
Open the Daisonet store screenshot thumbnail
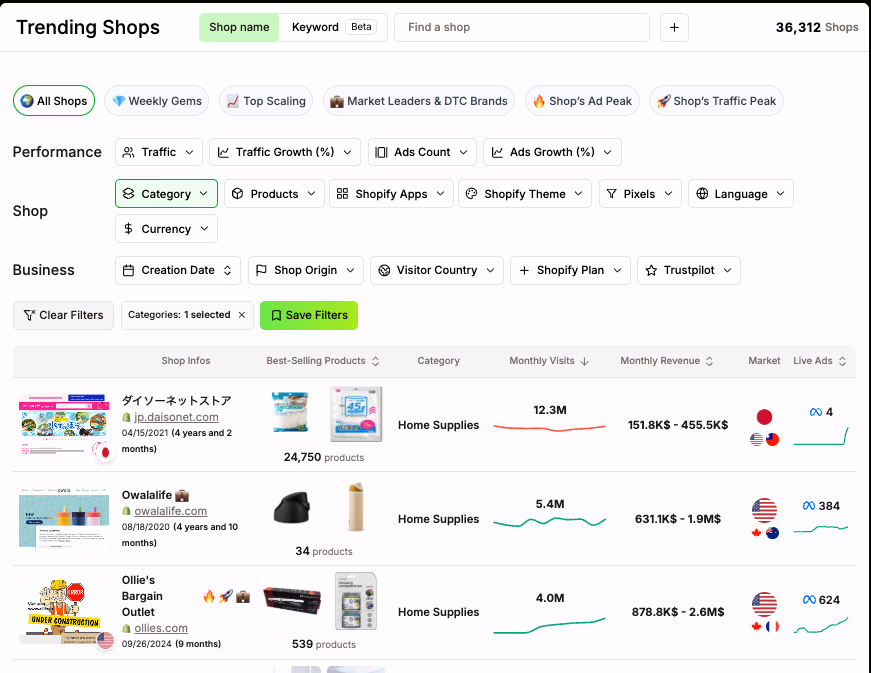[64, 424]
